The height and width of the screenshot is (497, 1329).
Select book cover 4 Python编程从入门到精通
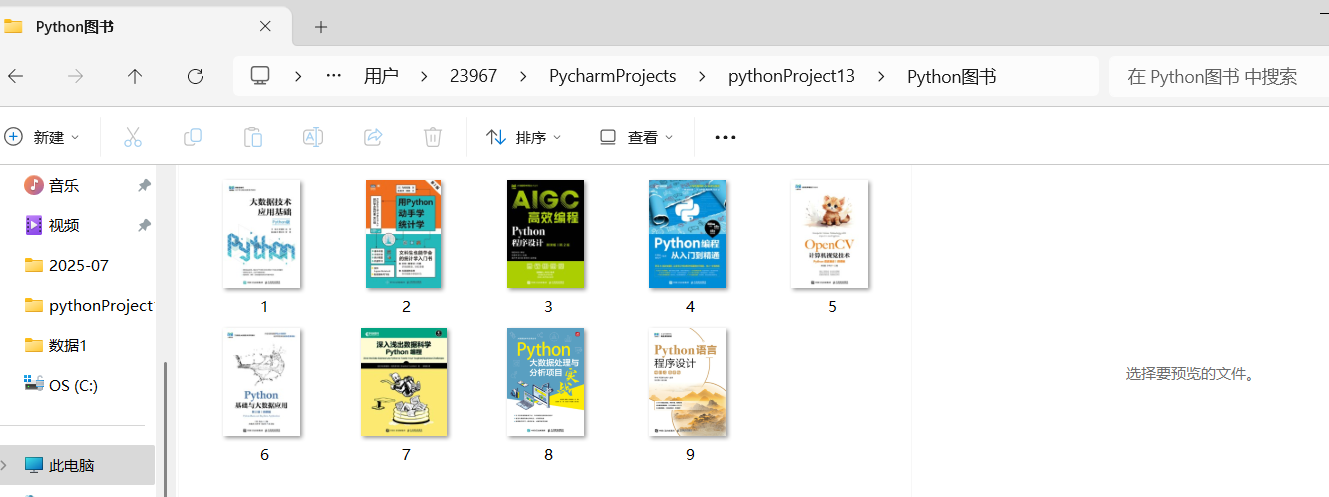(688, 234)
